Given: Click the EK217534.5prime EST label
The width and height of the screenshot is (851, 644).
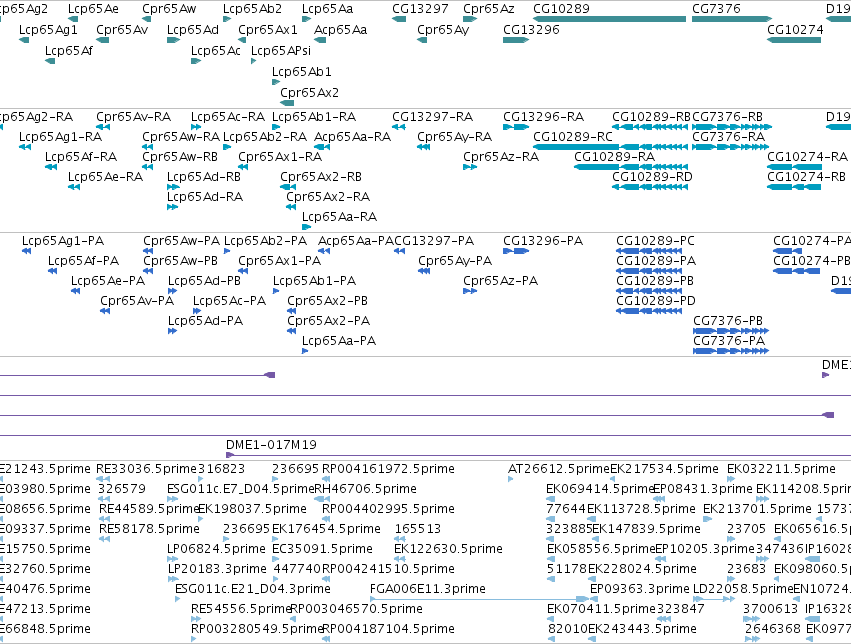Looking at the screenshot, I should click(664, 469).
